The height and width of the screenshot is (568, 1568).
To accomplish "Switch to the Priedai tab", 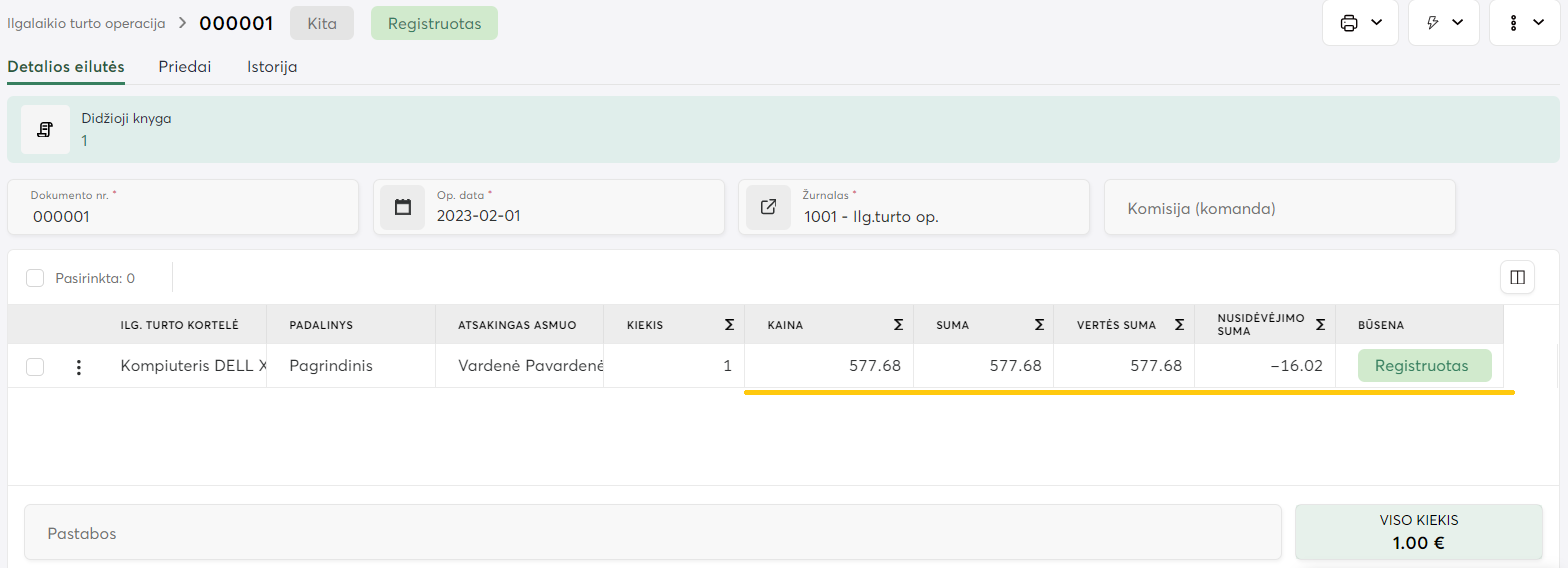I will 185,67.
